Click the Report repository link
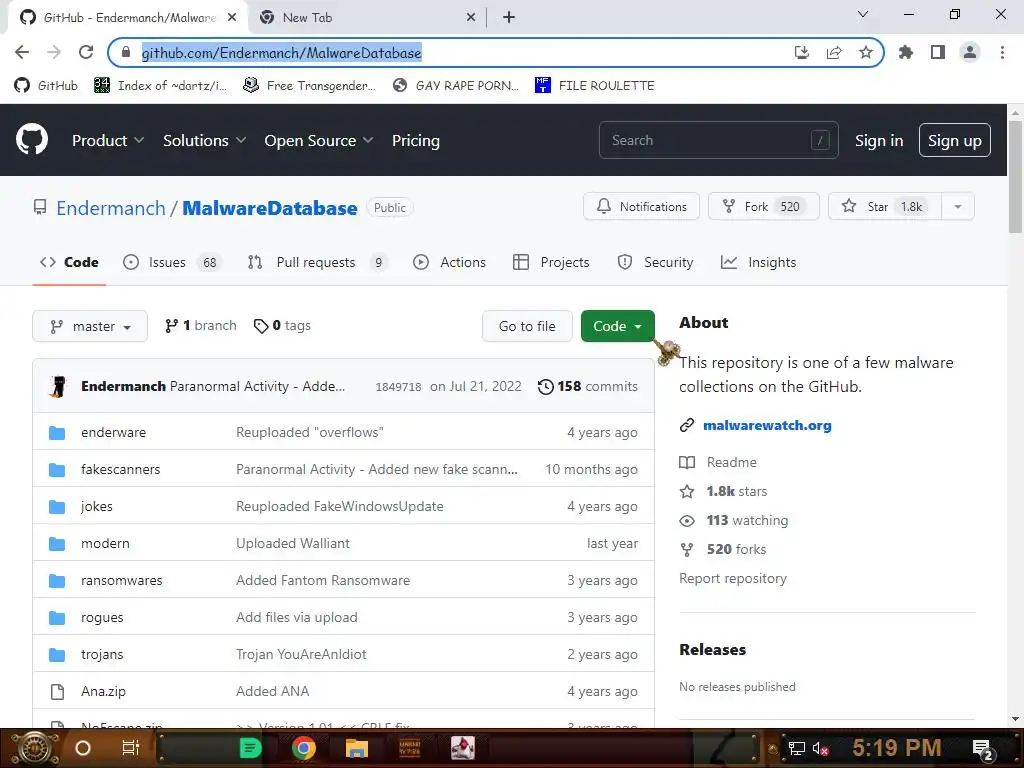The width and height of the screenshot is (1024, 768). (x=733, y=579)
